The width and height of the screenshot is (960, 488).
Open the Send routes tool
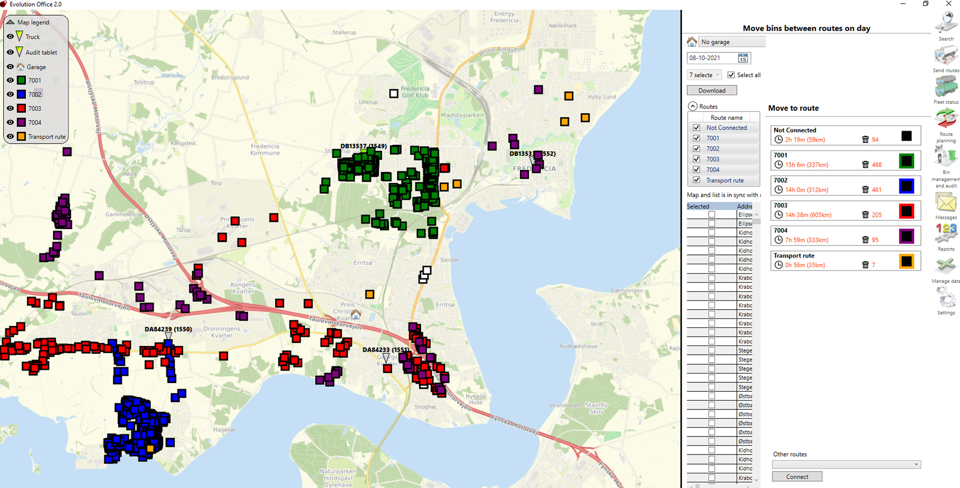945,57
